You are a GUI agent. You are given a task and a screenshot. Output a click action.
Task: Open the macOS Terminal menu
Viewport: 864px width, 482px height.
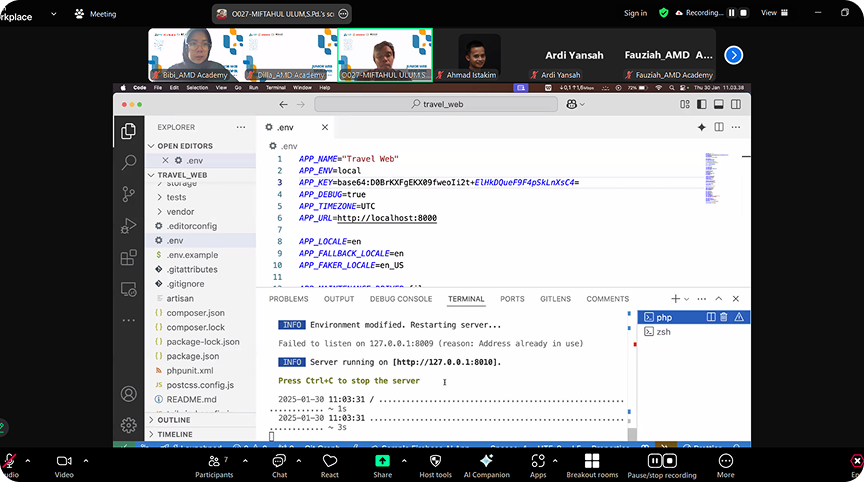(276, 88)
